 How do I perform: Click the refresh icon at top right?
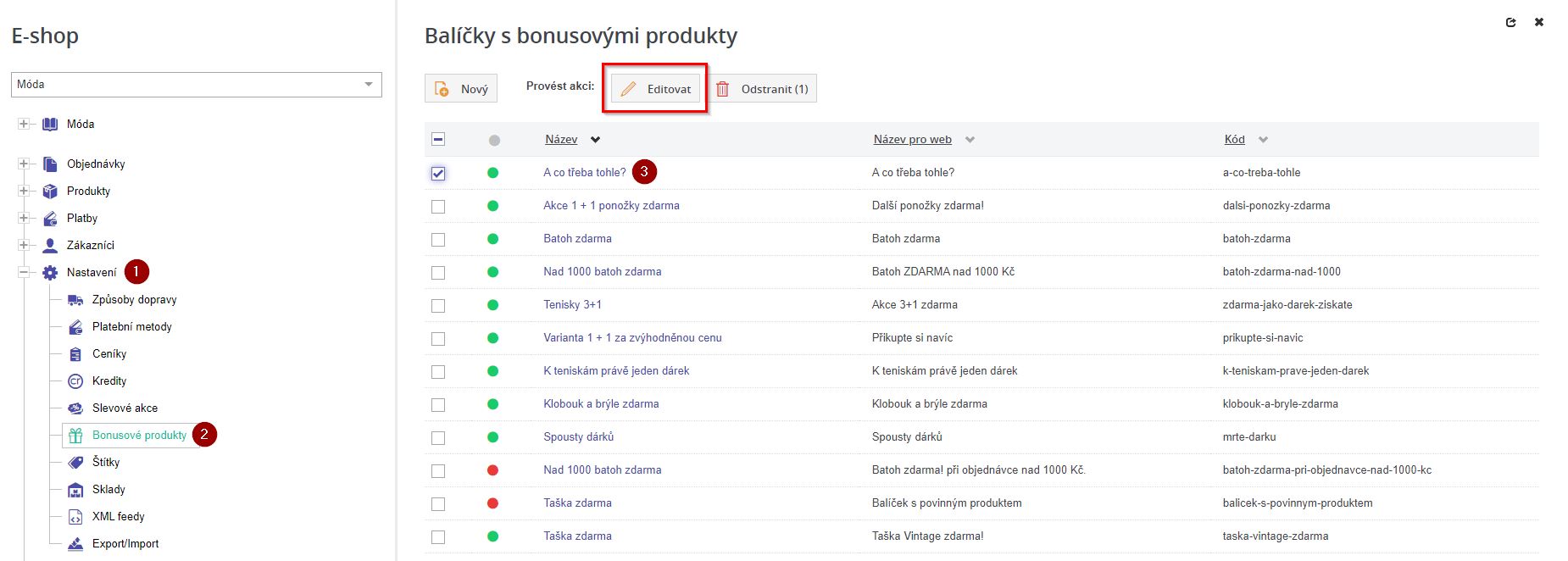click(1510, 23)
